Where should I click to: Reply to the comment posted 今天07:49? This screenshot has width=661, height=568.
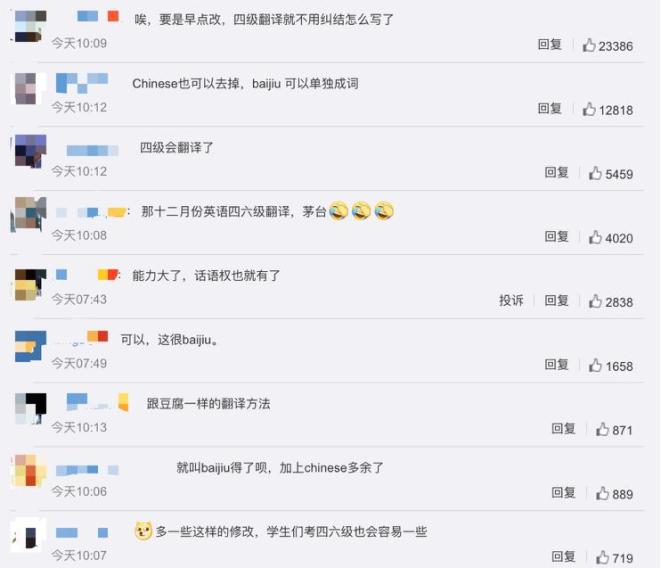[x=556, y=364]
